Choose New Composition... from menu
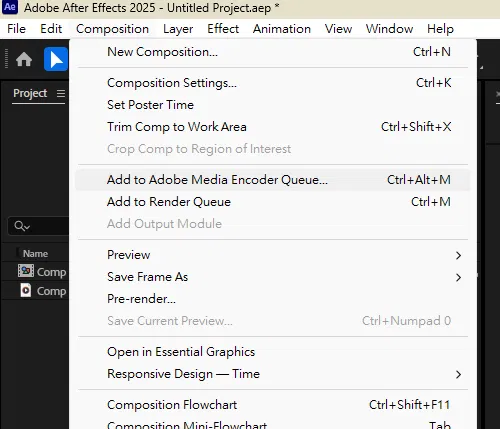Image resolution: width=500 pixels, height=429 pixels. [x=273, y=52]
